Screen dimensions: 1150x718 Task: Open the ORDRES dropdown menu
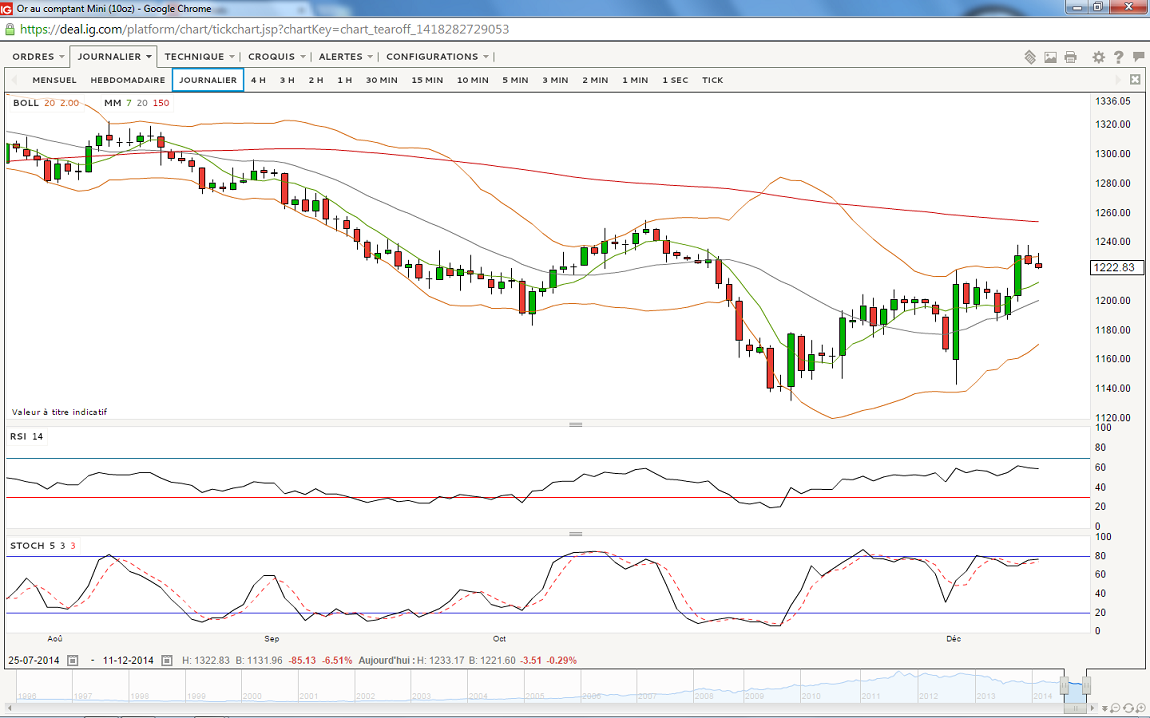tap(38, 56)
